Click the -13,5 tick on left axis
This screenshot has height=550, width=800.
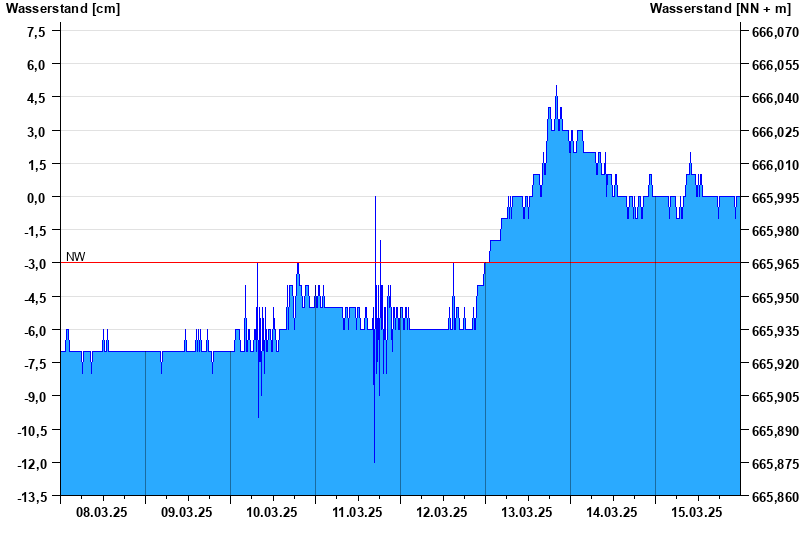pyautogui.click(x=32, y=496)
